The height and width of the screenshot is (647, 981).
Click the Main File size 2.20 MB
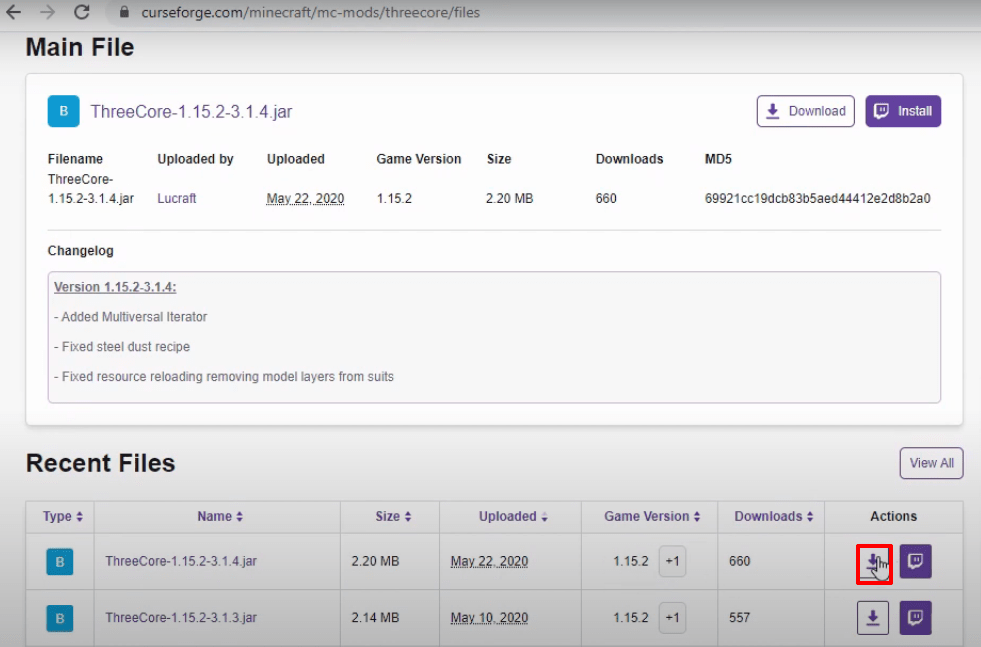509,198
